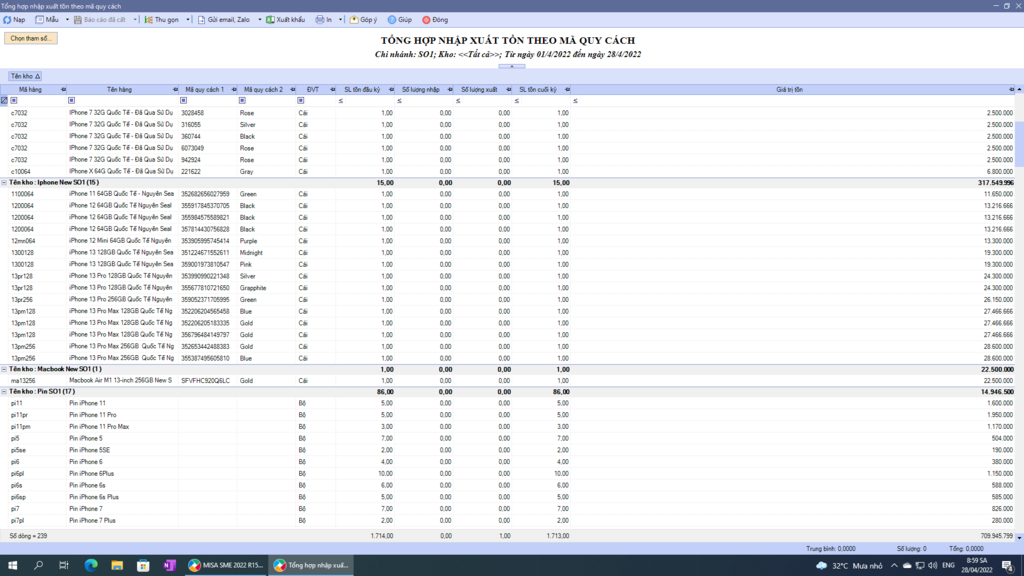Screen dimensions: 1024x576
Task: Open ĐVT filter operator icon
Action: coord(300,101)
